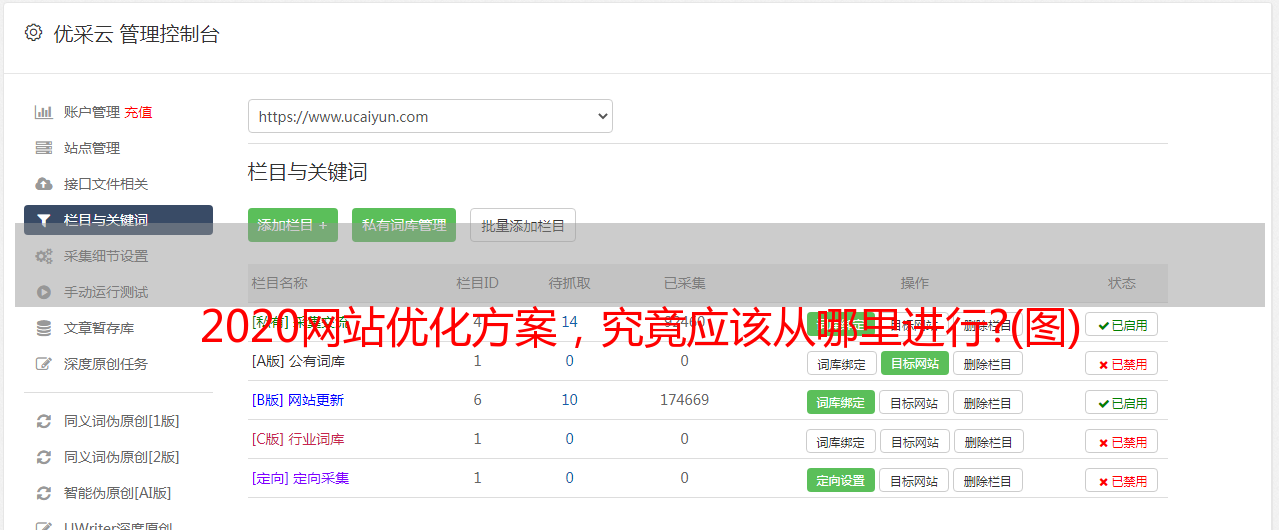Screen dimensions: 1279x530
Task: Click the 栏目ID value 6 in 网站更新 row
Action: tap(477, 400)
